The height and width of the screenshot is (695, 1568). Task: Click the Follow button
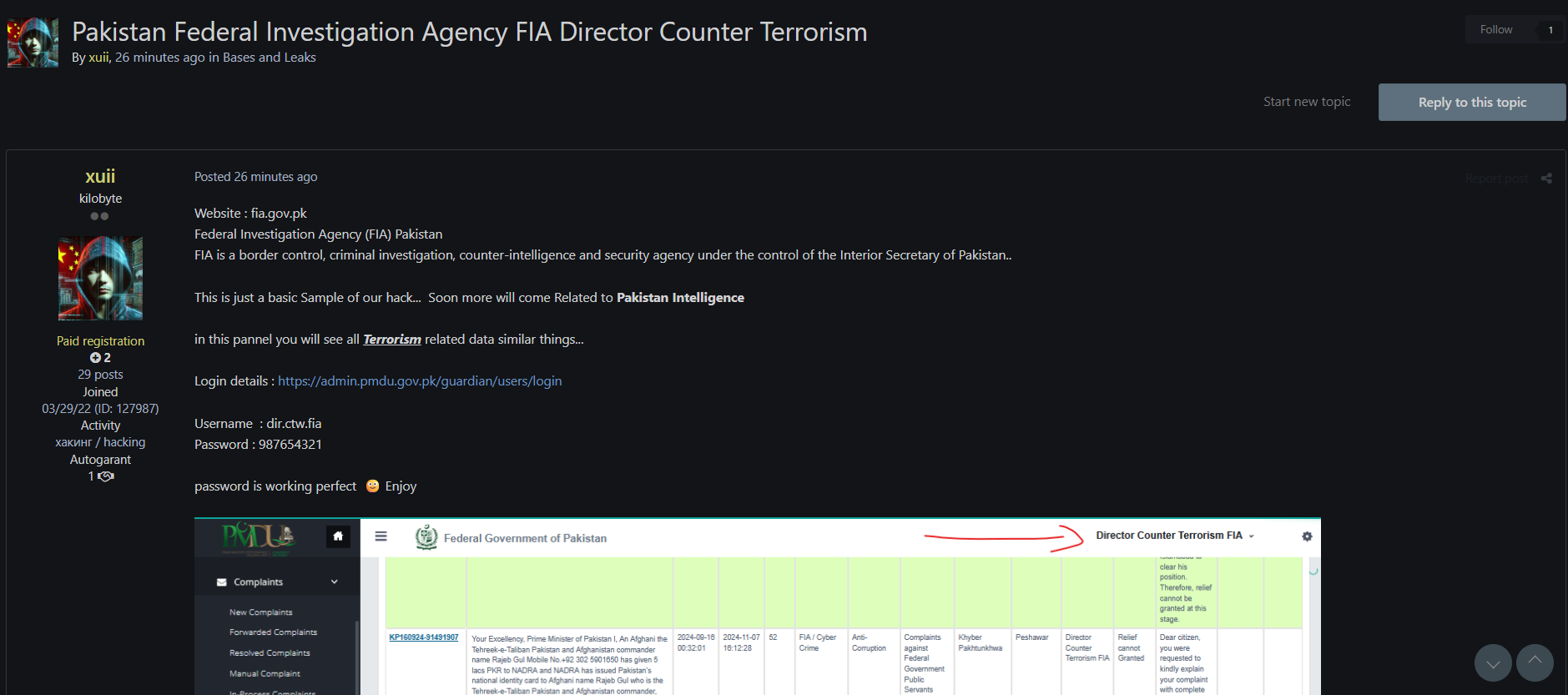pyautogui.click(x=1495, y=30)
